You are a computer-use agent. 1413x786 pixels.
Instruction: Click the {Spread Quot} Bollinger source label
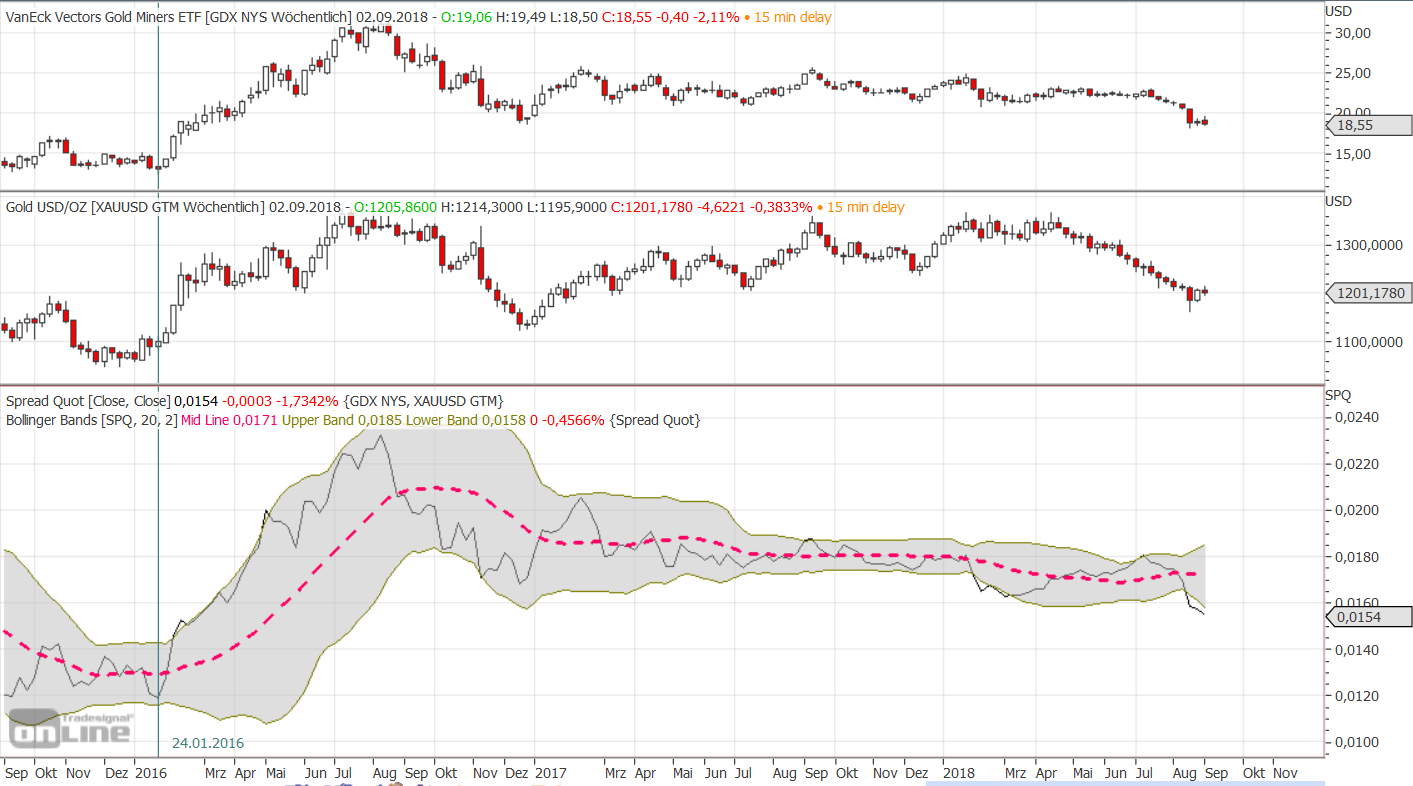coord(654,420)
